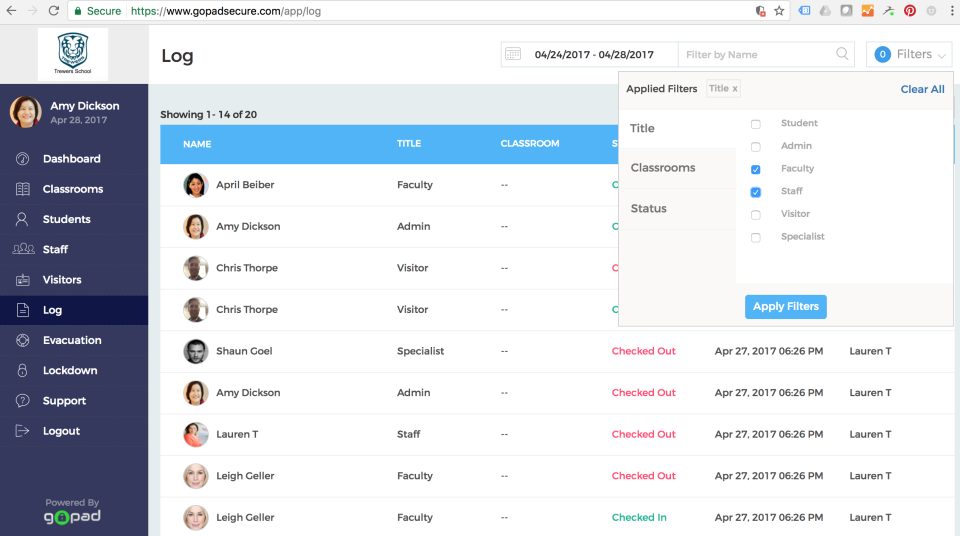
Task: Reload the page with browser refresh icon
Action: pos(54,11)
